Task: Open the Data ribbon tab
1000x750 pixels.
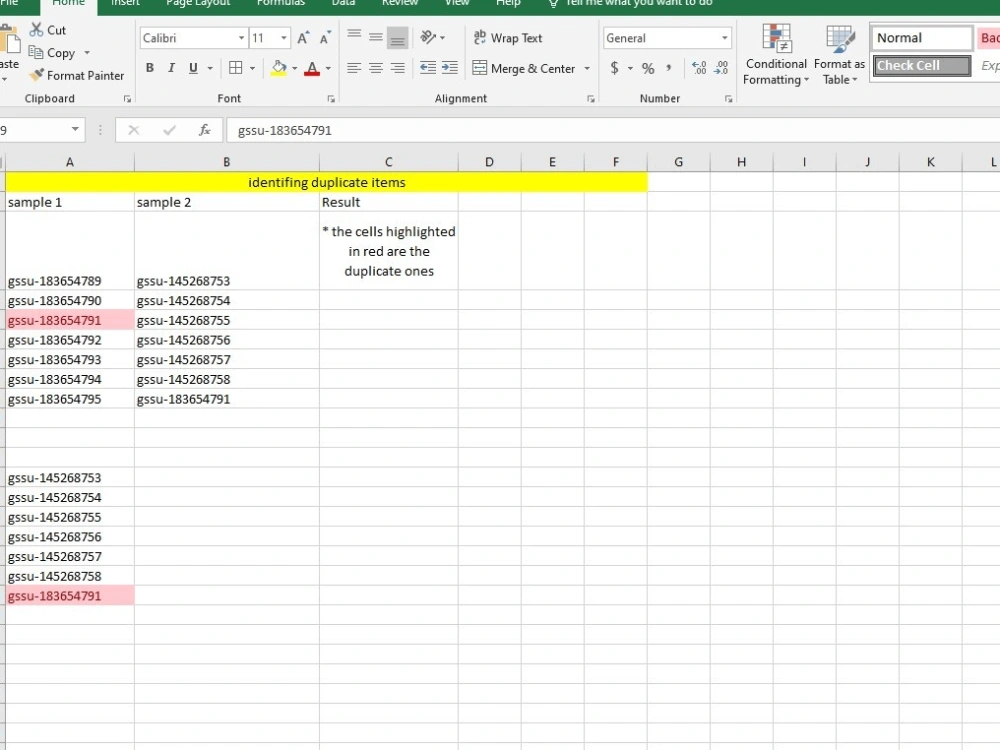Action: click(x=343, y=3)
